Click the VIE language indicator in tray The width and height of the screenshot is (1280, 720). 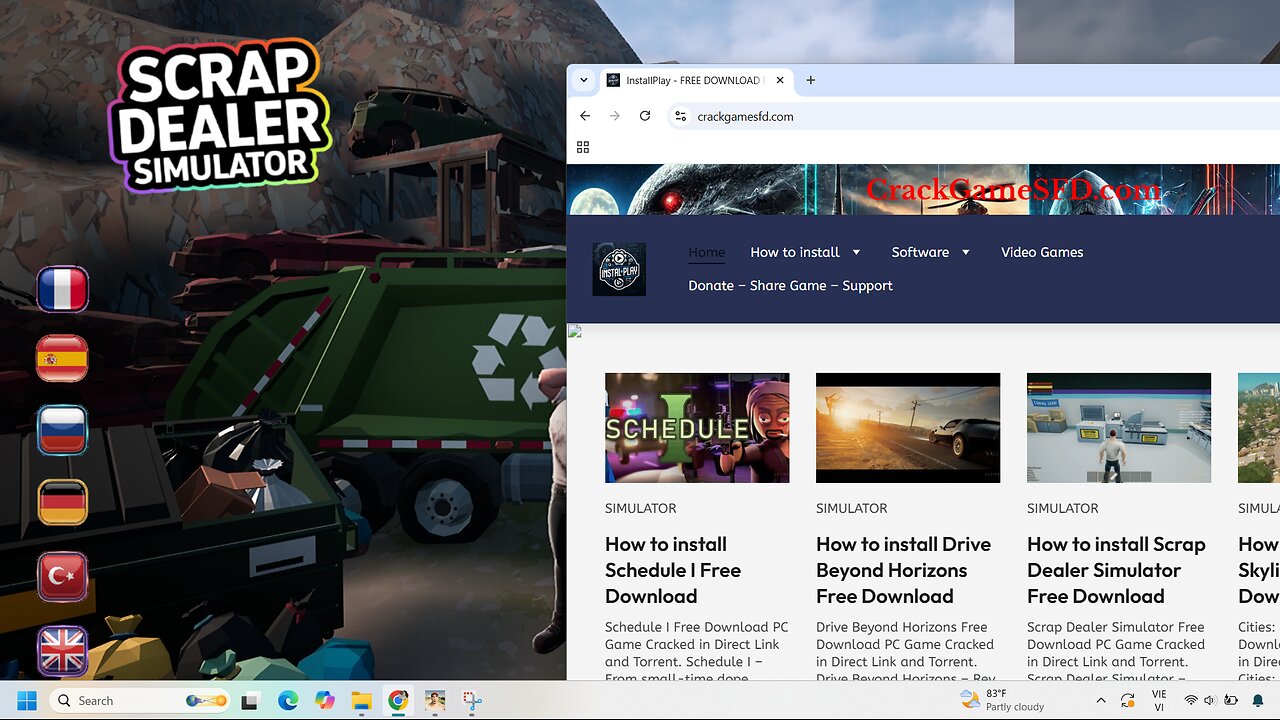point(1159,700)
